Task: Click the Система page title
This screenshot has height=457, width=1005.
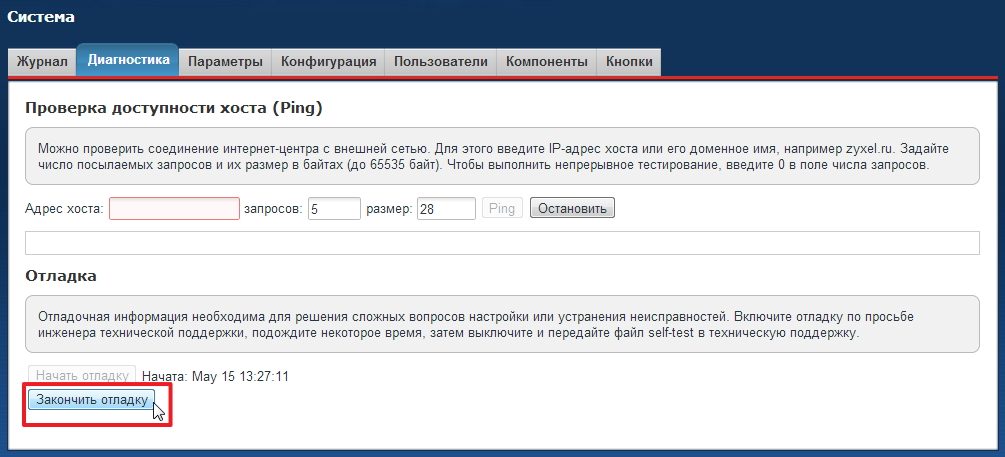Action: (x=41, y=17)
